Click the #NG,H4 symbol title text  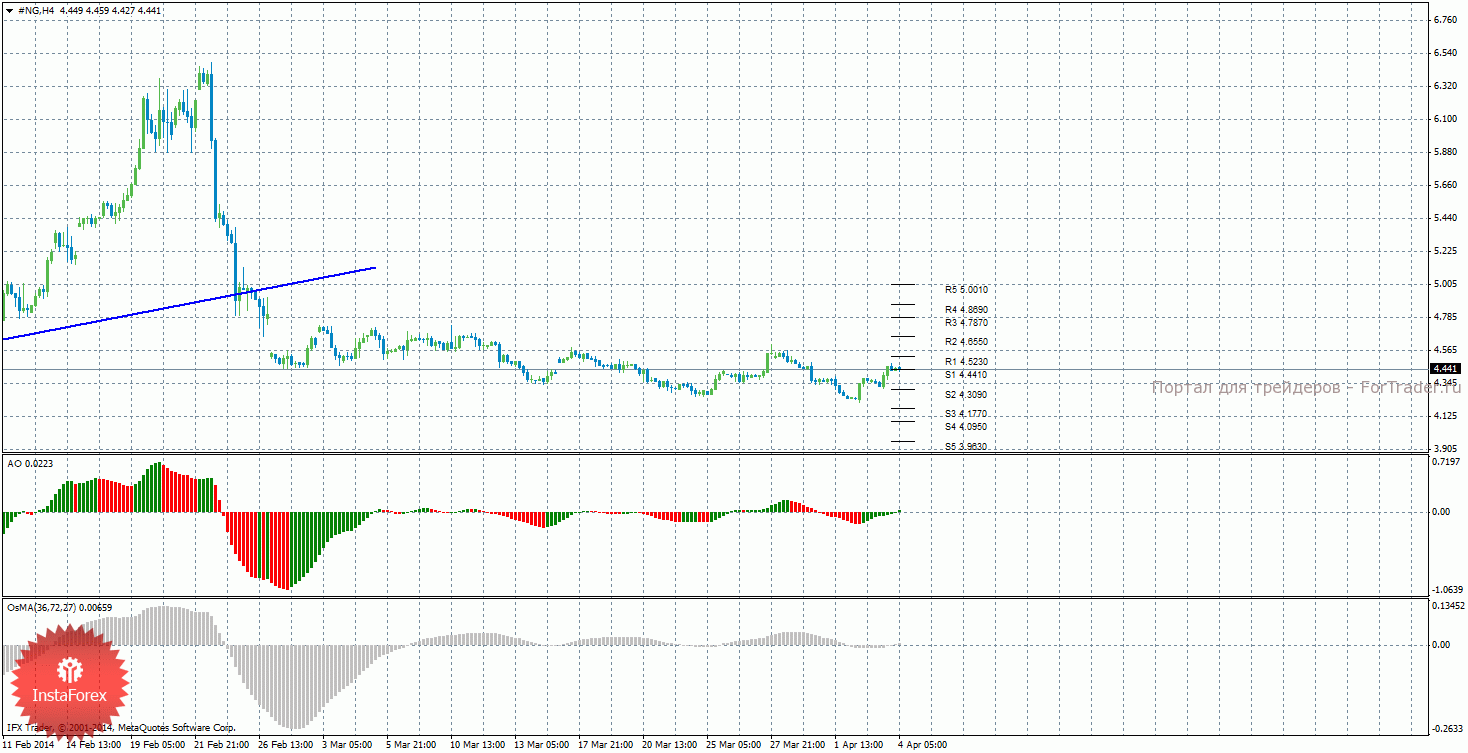point(35,10)
